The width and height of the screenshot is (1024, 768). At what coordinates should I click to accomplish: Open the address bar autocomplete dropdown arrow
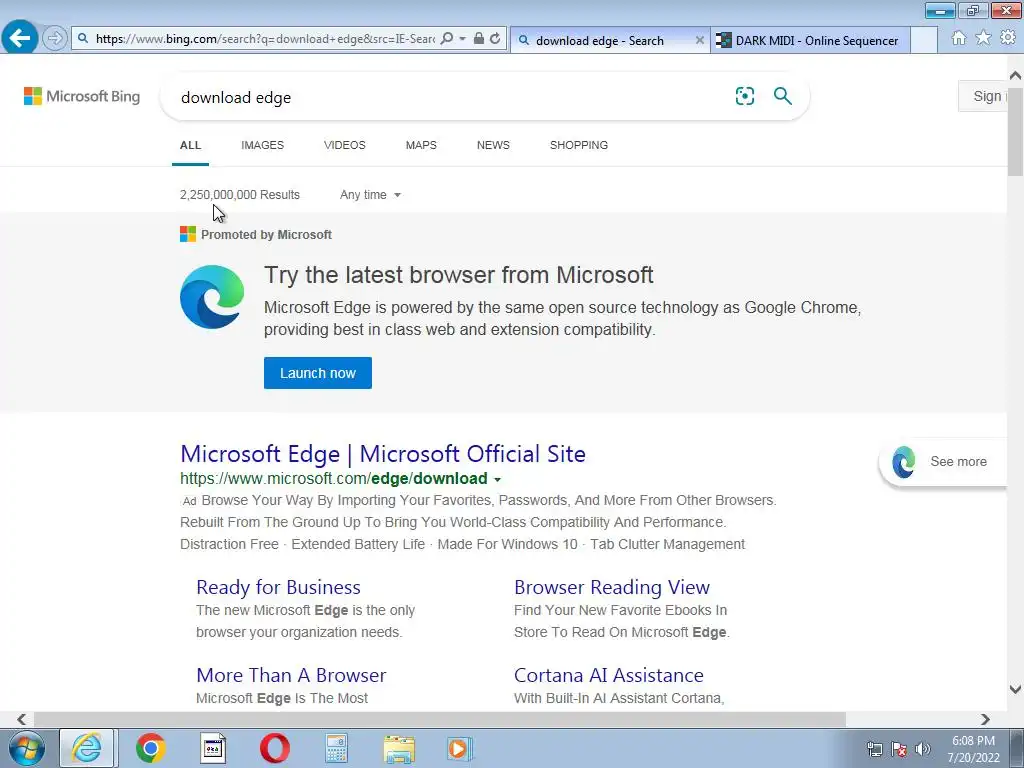pos(462,39)
